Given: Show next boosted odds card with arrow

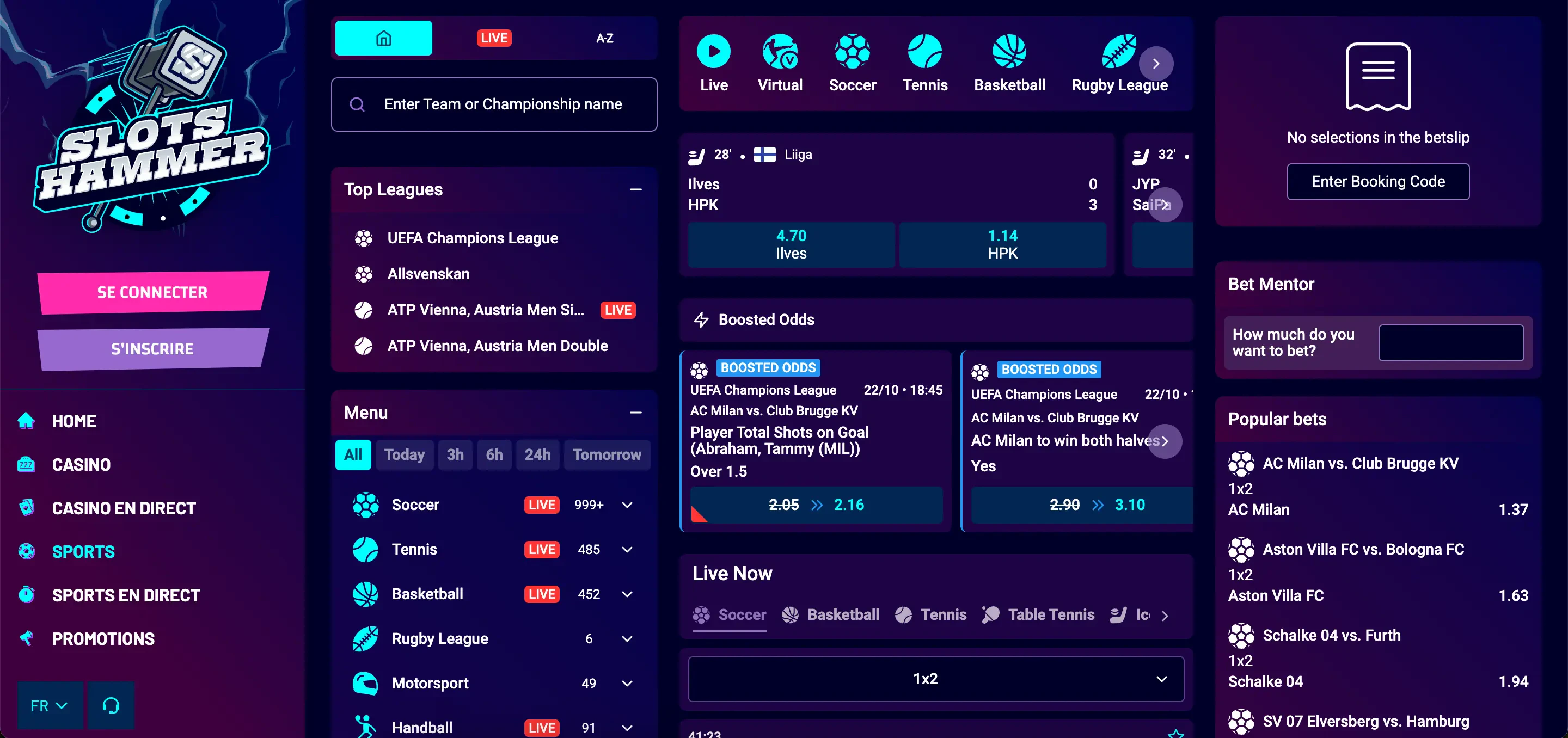Looking at the screenshot, I should 1165,441.
